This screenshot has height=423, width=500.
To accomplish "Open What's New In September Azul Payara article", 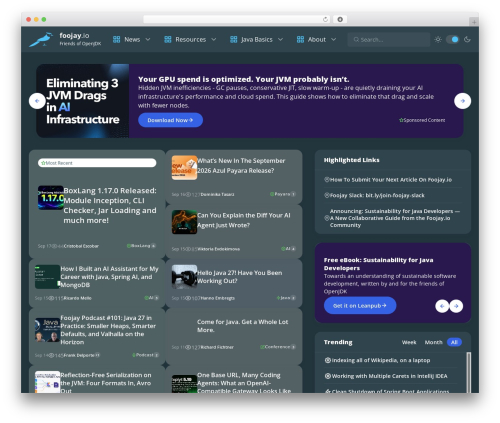I will [241, 166].
